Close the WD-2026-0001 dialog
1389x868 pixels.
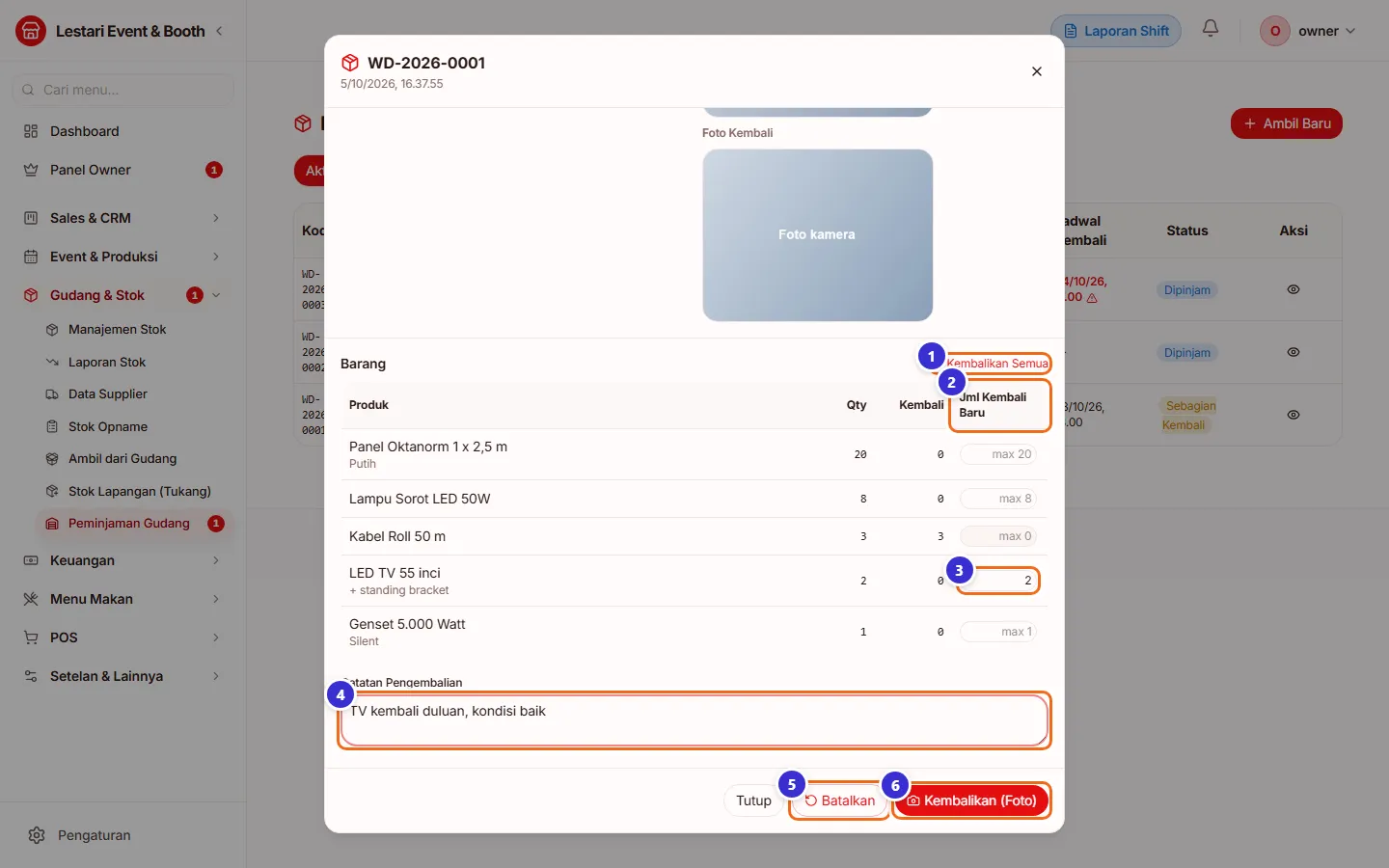[1037, 71]
